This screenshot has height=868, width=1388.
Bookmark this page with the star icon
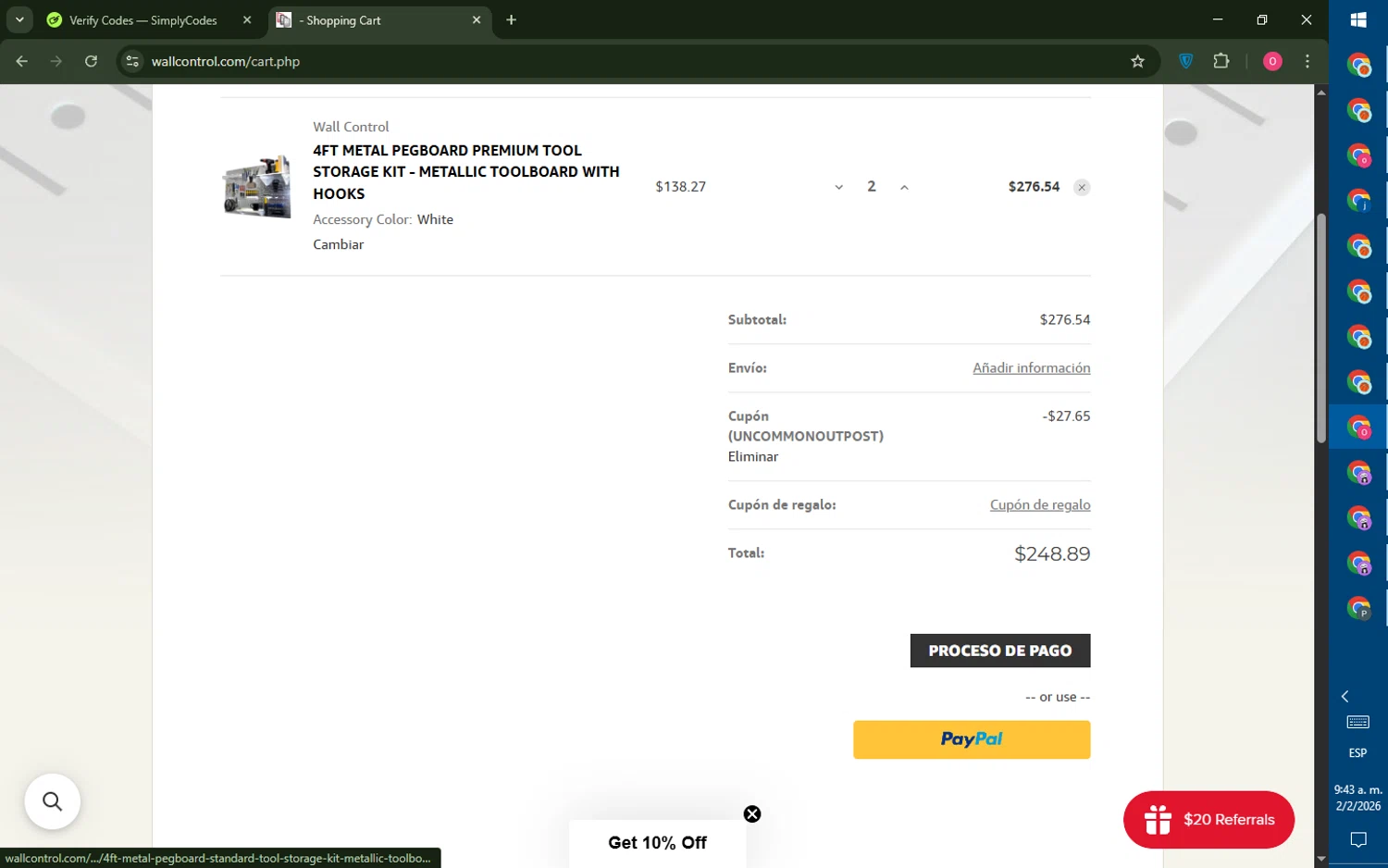pos(1137,61)
